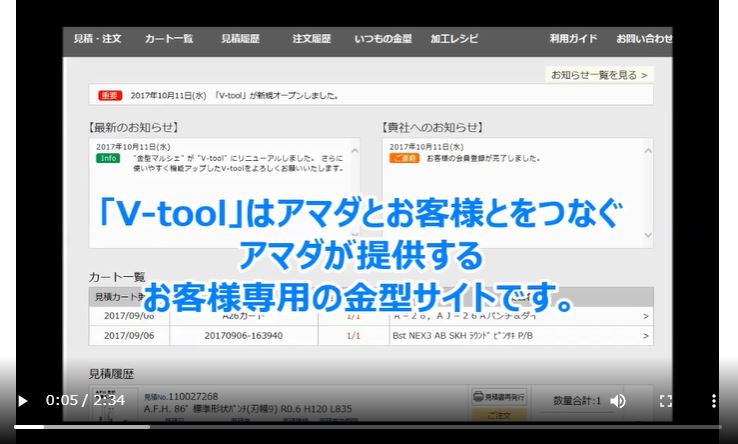The height and width of the screenshot is (444, 738).
Task: Click お知らせ一覧を見る button
Action: tap(599, 75)
